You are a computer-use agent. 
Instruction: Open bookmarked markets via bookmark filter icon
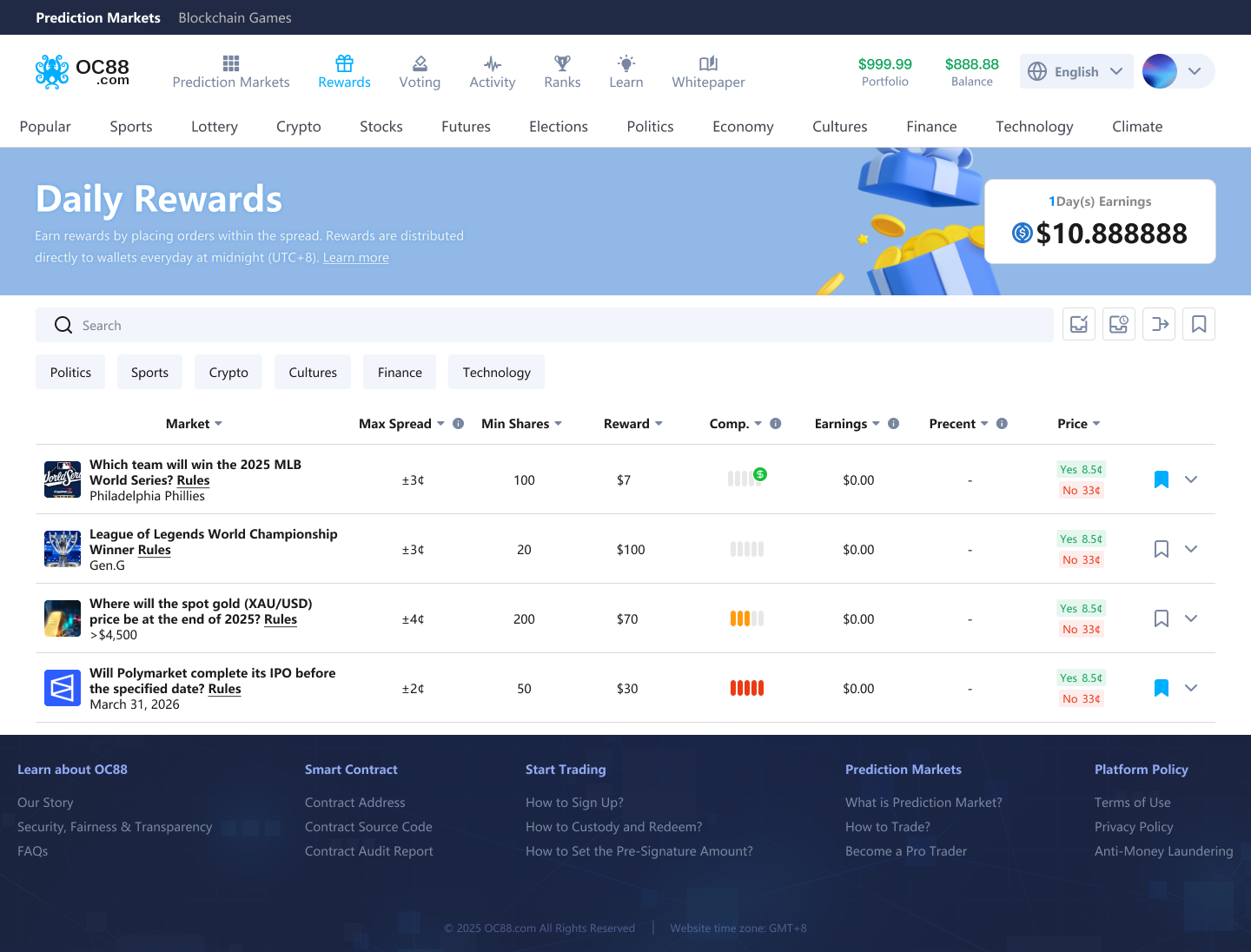1199,324
